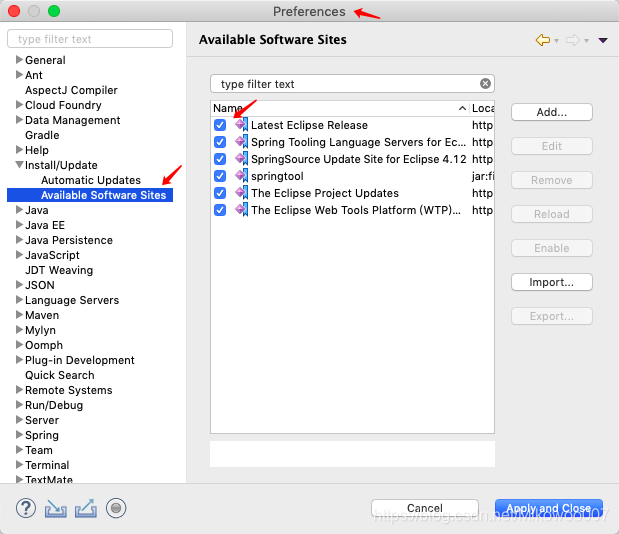Open Gradle preferences page

(42, 135)
